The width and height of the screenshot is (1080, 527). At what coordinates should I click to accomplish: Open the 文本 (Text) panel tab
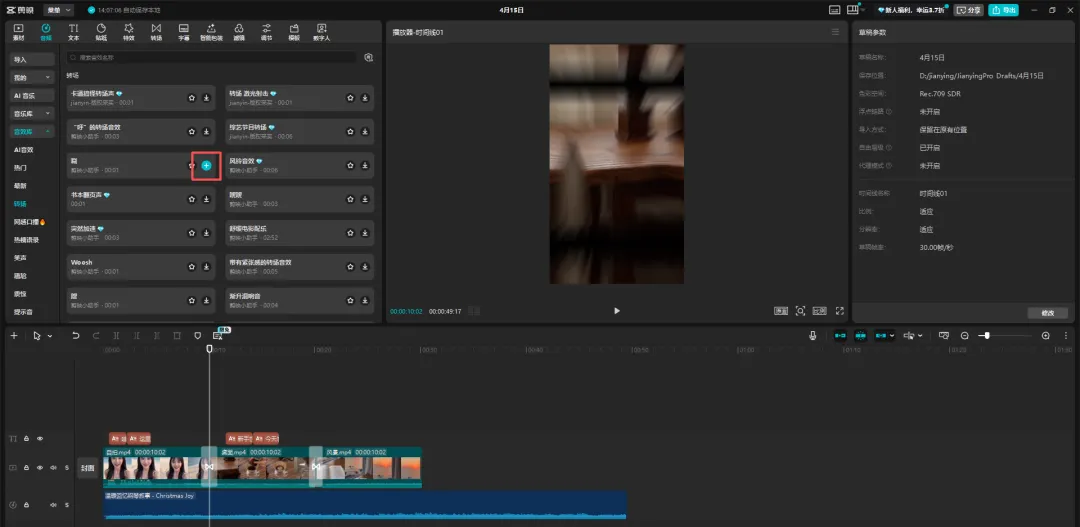[73, 32]
